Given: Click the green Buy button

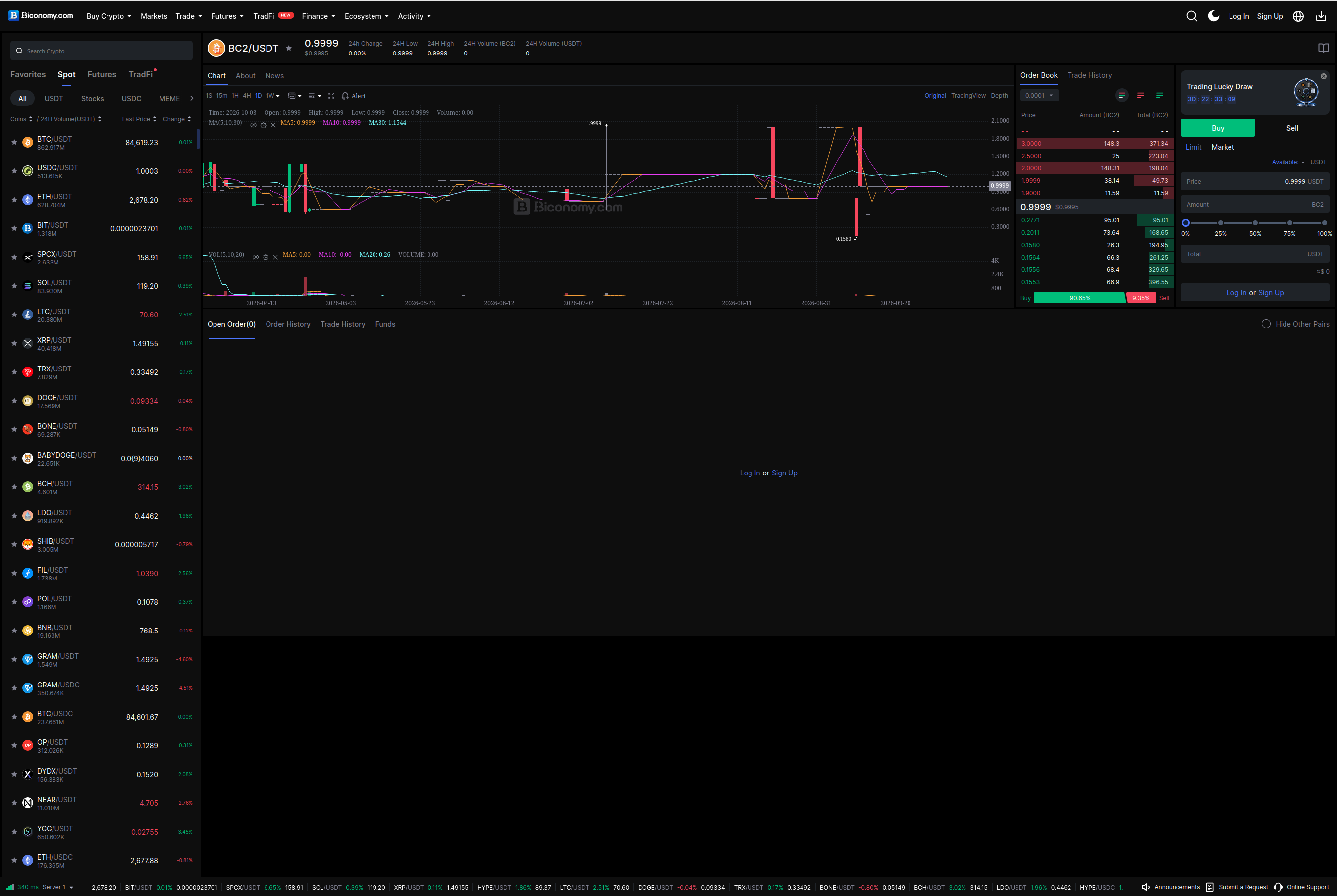Looking at the screenshot, I should 1218,128.
